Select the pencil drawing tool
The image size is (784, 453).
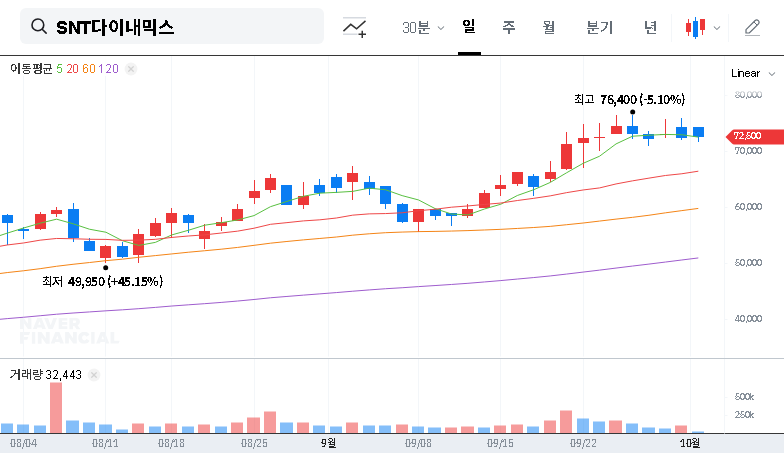752,27
